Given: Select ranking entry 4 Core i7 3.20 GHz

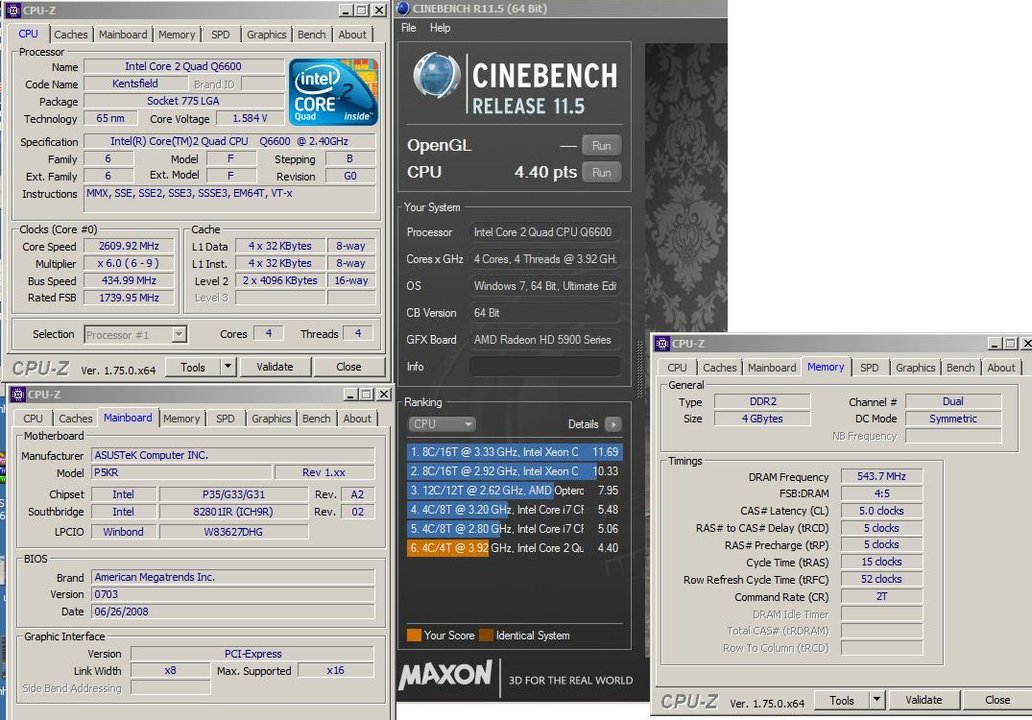Looking at the screenshot, I should (515, 509).
